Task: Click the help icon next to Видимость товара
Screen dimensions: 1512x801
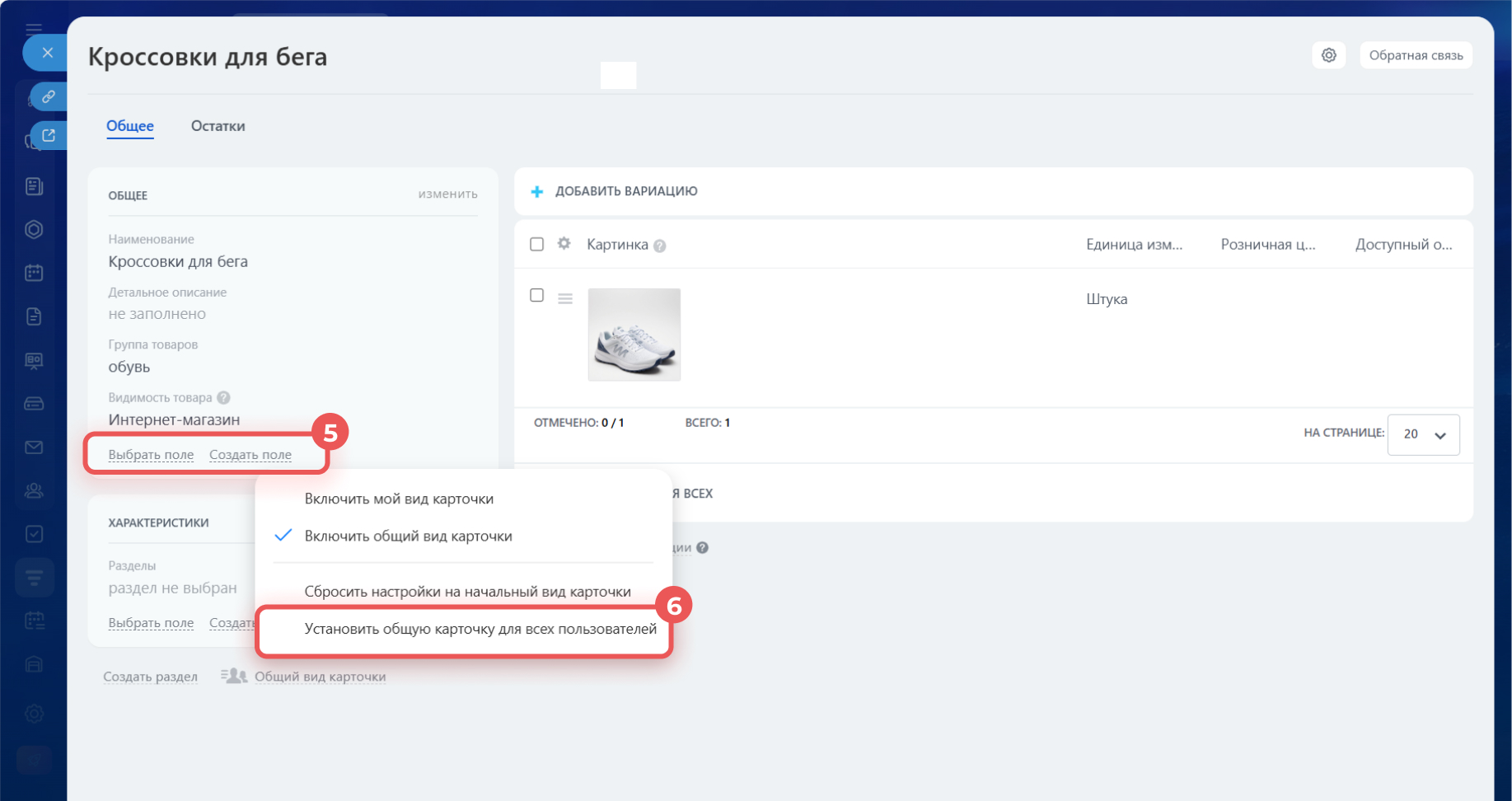Action: click(223, 398)
